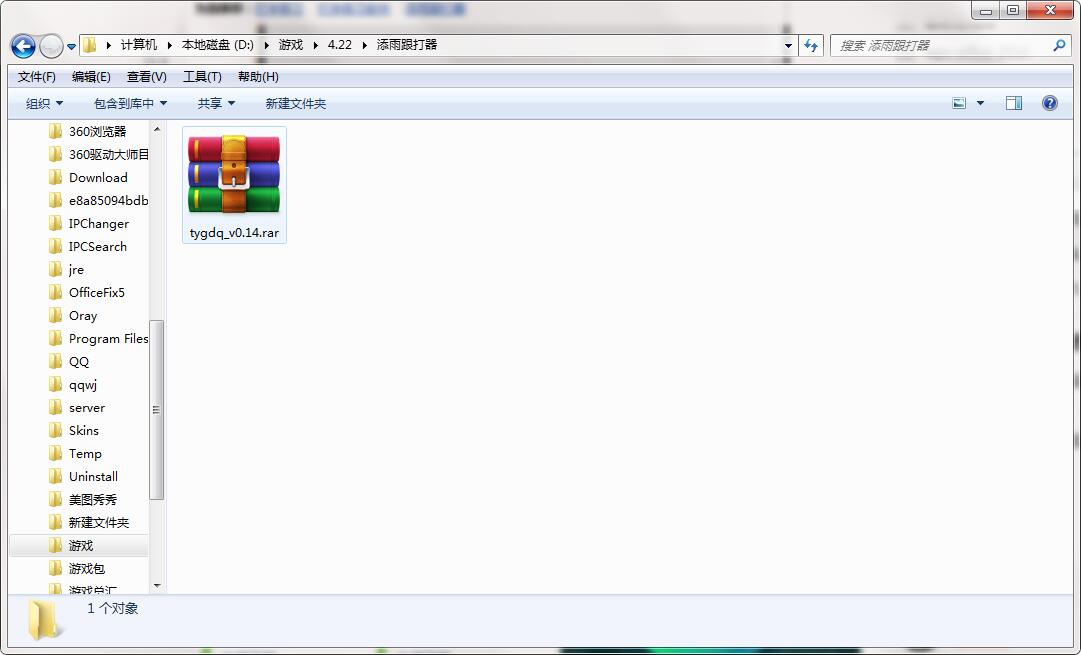Open the 组织 dropdown in toolbar
Image resolution: width=1081 pixels, height=655 pixels.
pos(44,103)
